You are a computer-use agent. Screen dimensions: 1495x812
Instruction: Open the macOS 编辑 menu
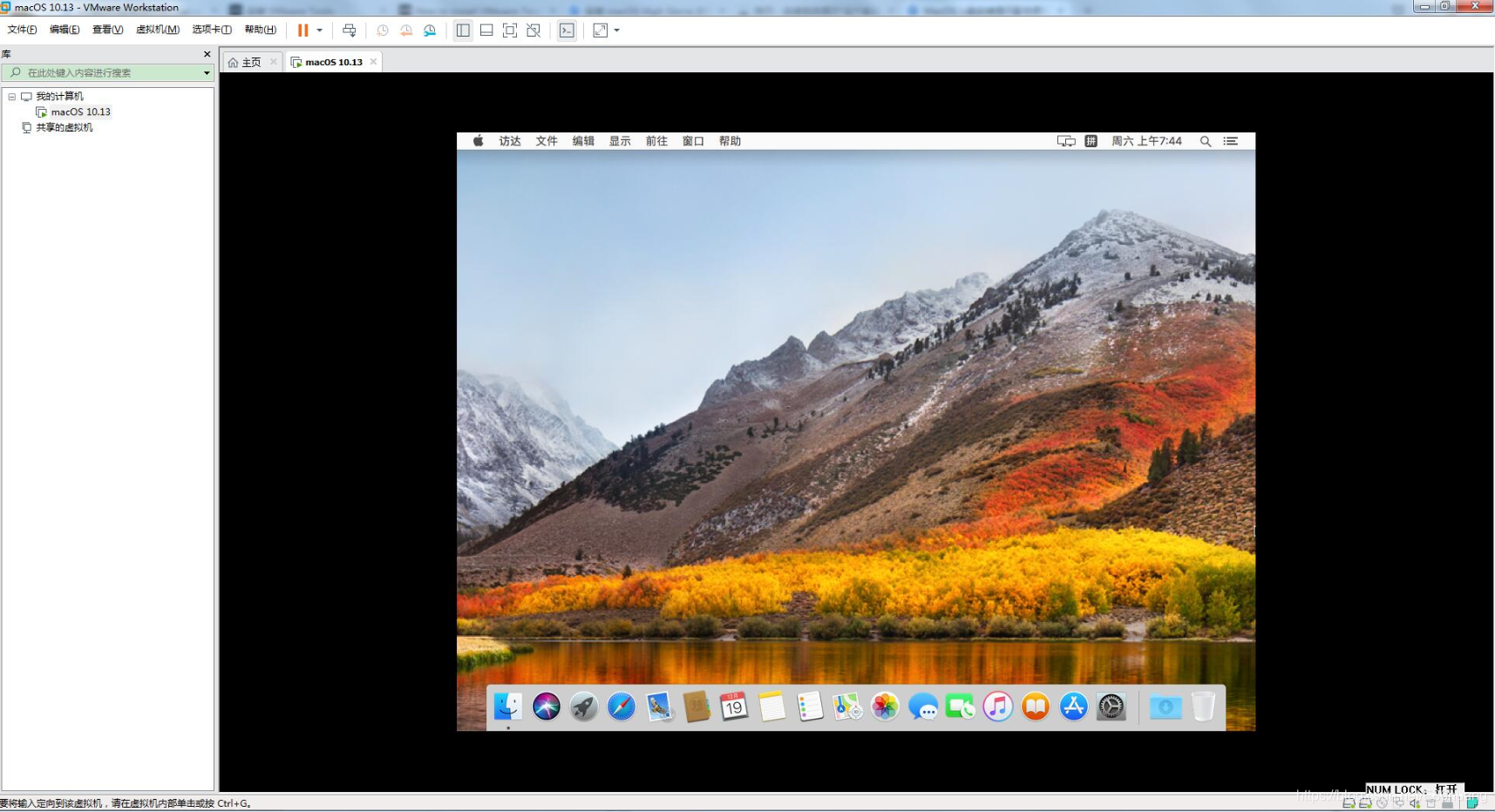pyautogui.click(x=583, y=141)
